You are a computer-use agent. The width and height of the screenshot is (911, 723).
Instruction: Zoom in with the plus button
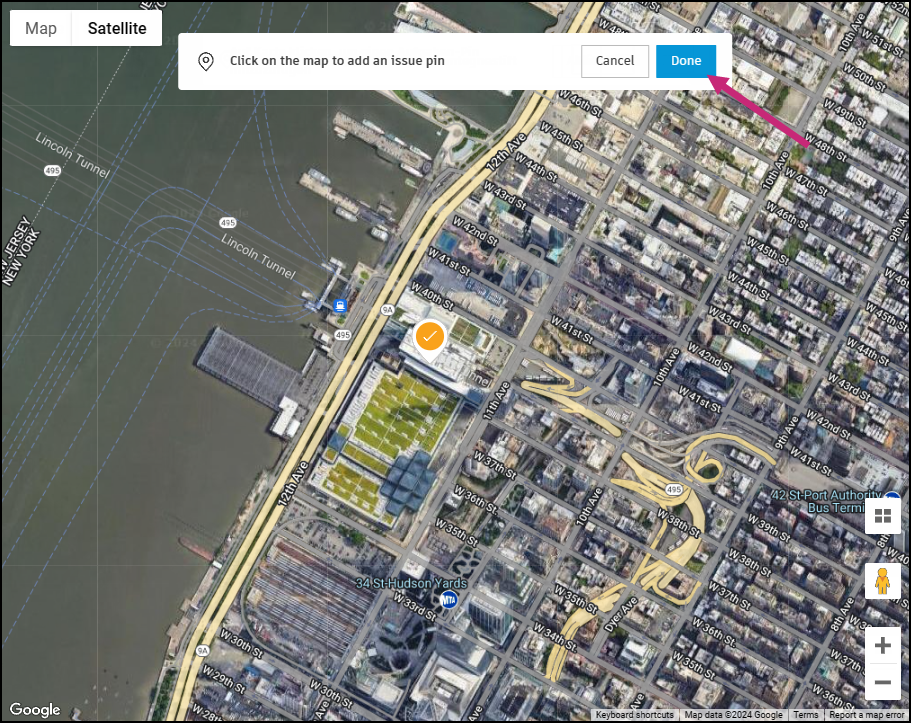(883, 645)
